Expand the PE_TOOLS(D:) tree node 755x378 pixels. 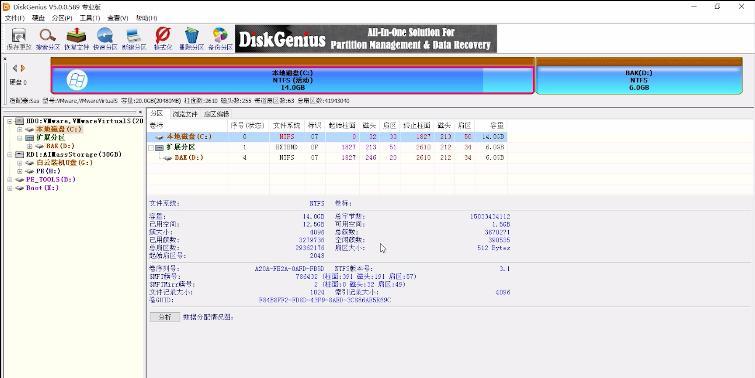click(11, 180)
